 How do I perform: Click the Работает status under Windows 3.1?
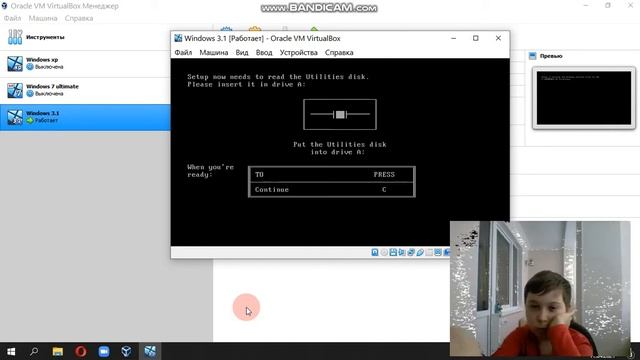point(46,120)
